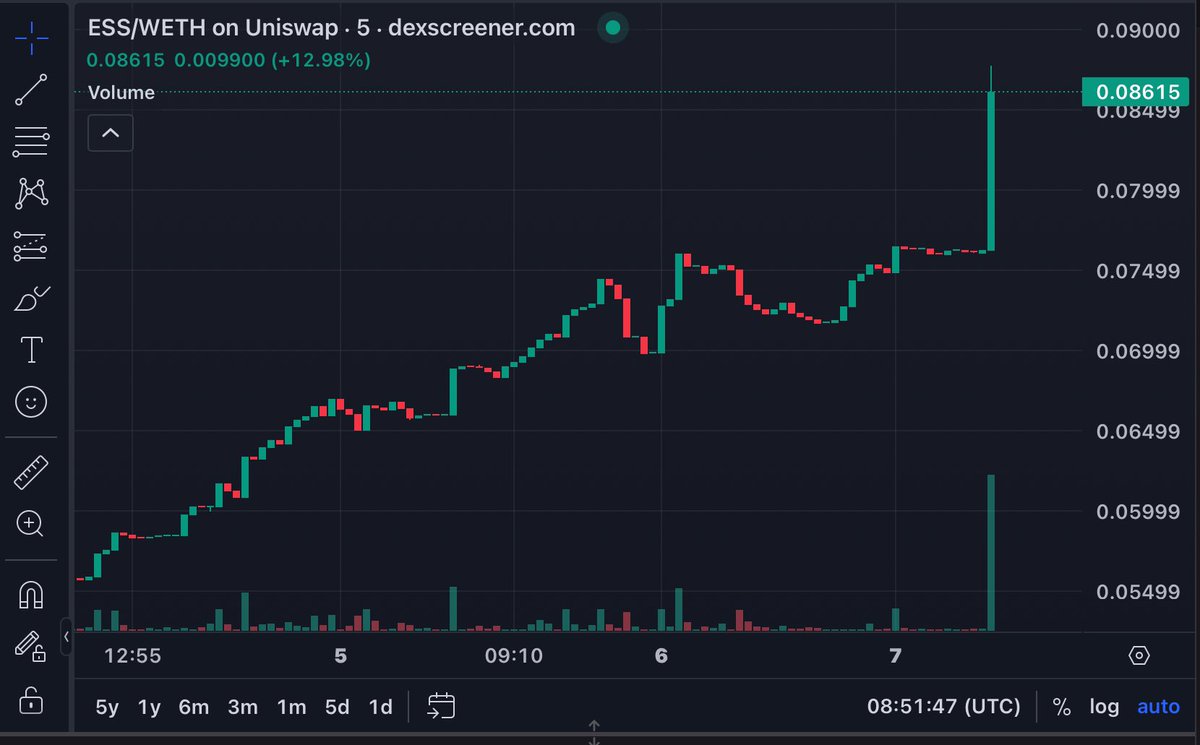Viewport: 1200px width, 745px height.
Task: Select the trend line drawing tool
Action: point(32,89)
